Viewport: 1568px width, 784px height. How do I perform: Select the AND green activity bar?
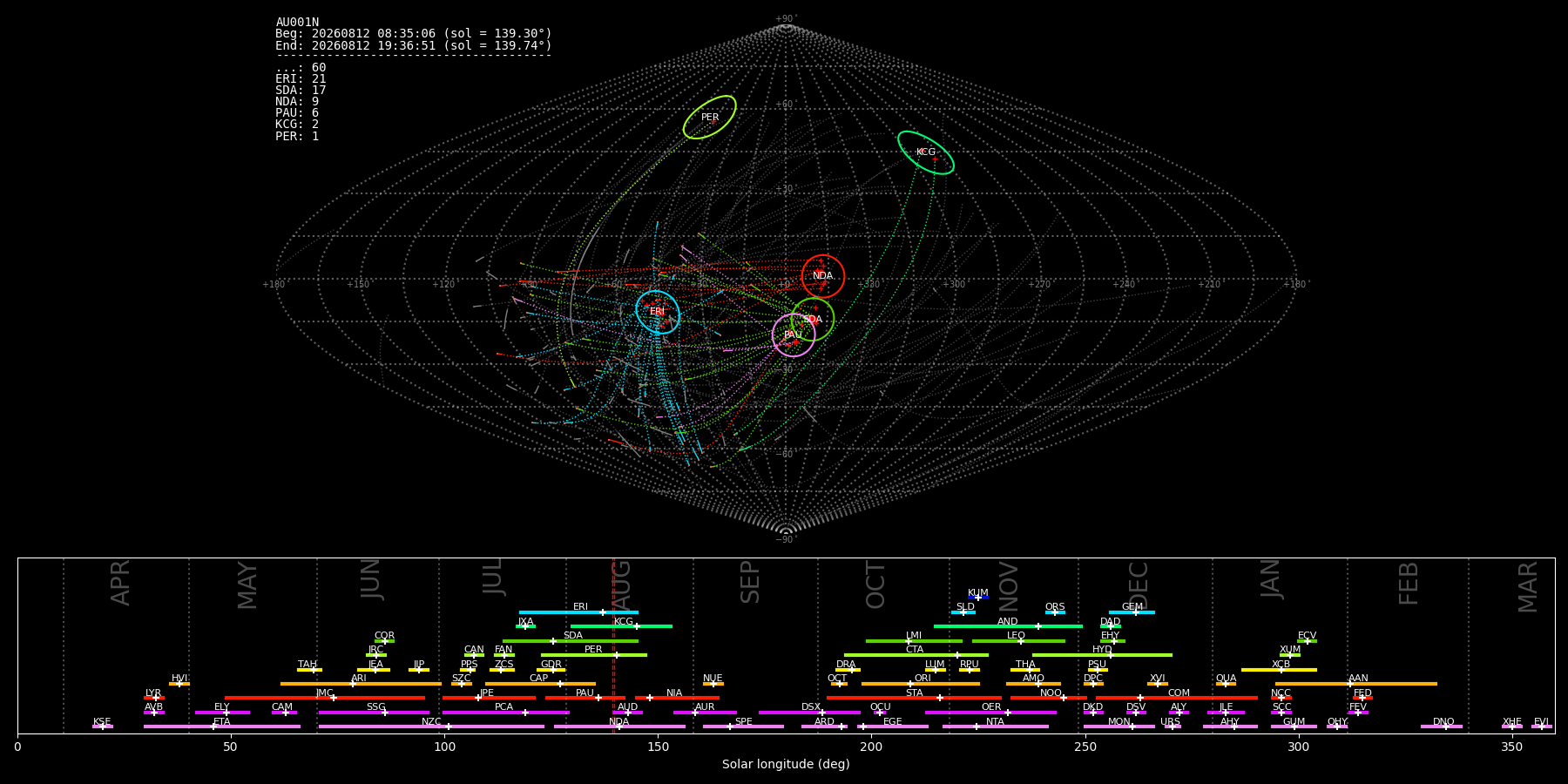point(1008,626)
